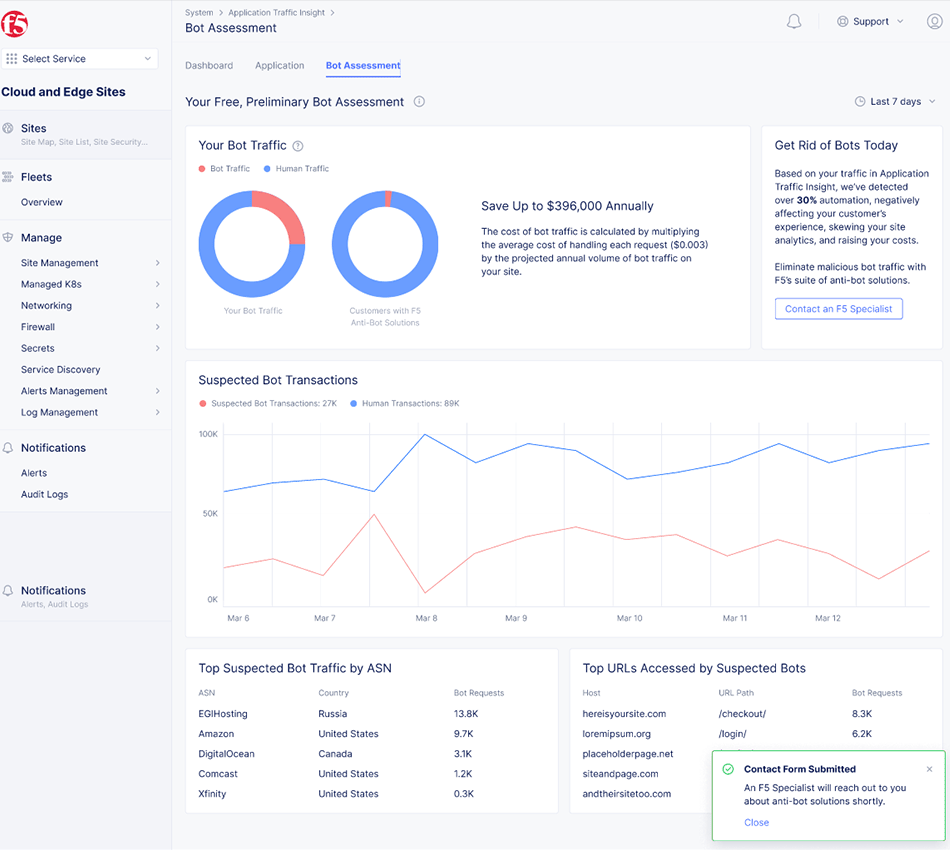This screenshot has width=950, height=850.
Task: Open the Select Service dropdown
Action: point(80,59)
